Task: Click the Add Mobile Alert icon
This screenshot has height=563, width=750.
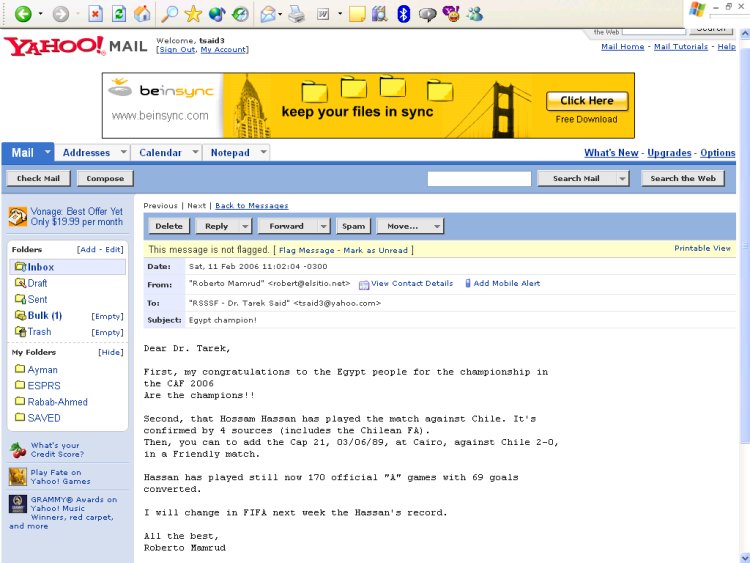Action: [x=466, y=284]
